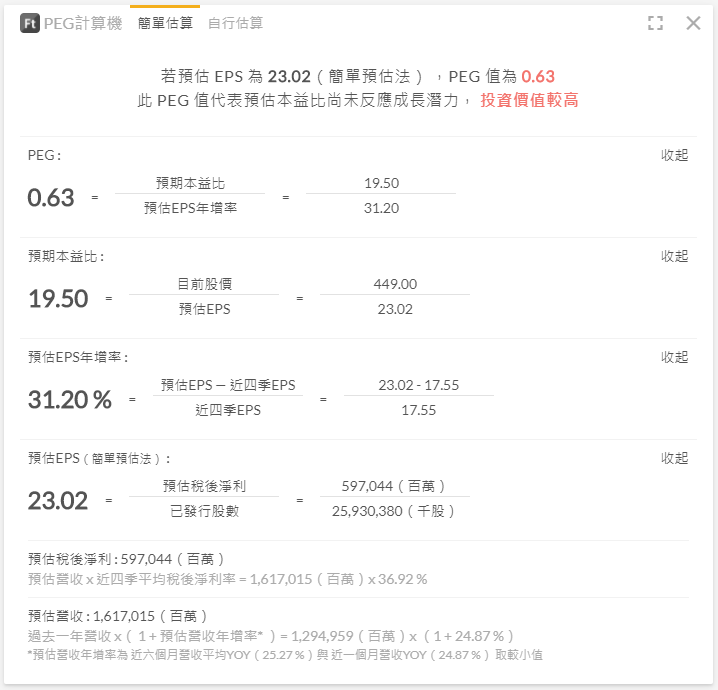
Task: Click the 449.00 current stock price
Action: pyautogui.click(x=395, y=284)
